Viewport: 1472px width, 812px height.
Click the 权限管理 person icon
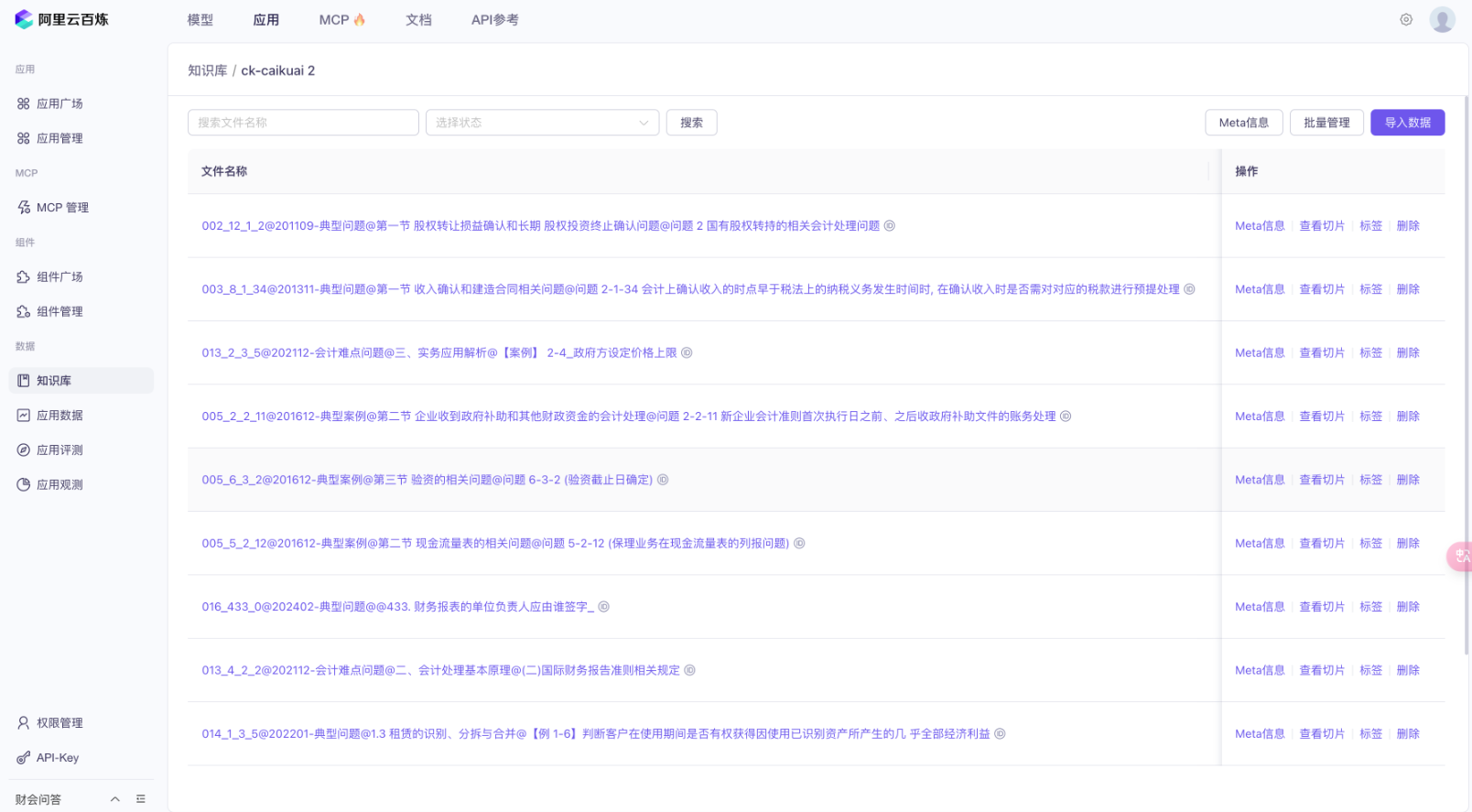tap(24, 723)
